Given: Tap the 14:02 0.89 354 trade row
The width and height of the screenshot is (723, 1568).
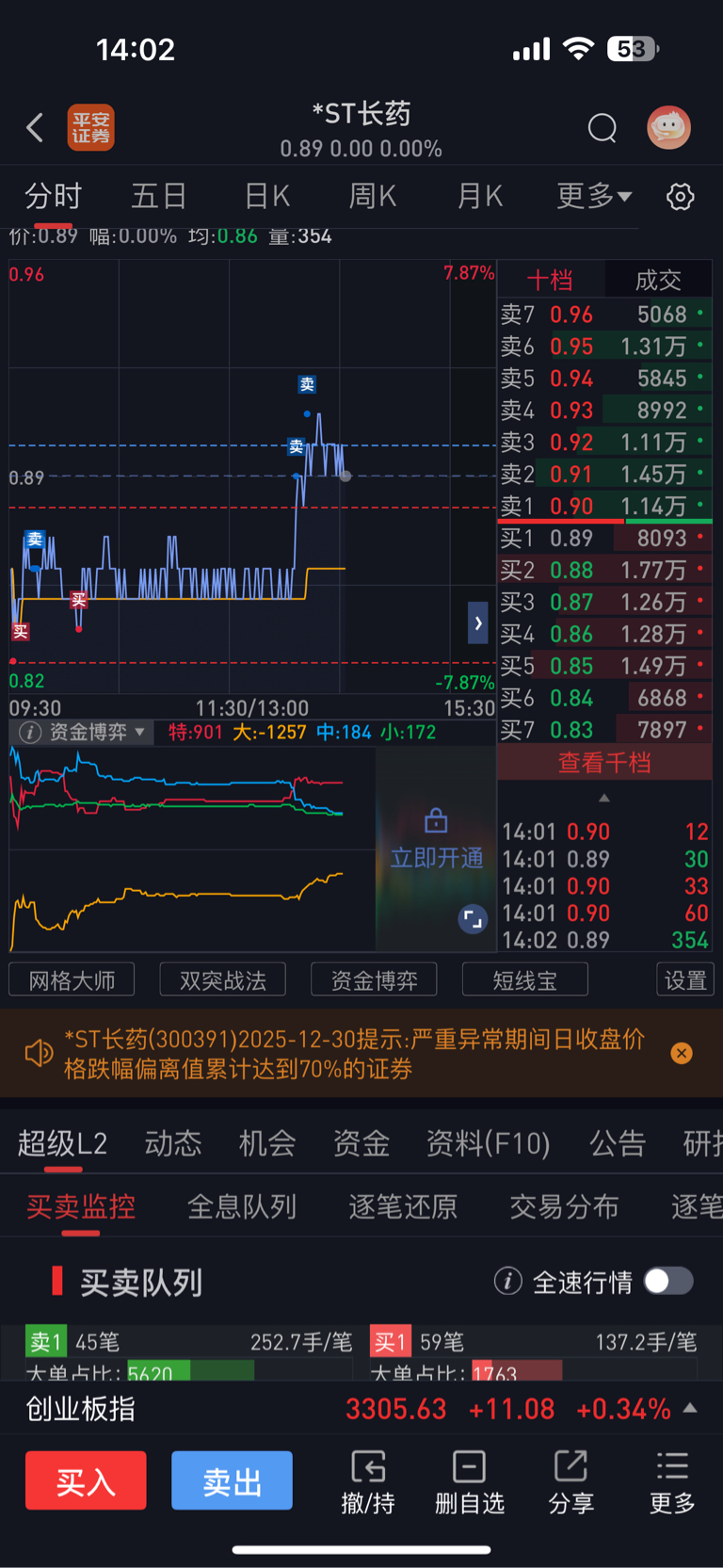Looking at the screenshot, I should pyautogui.click(x=605, y=940).
